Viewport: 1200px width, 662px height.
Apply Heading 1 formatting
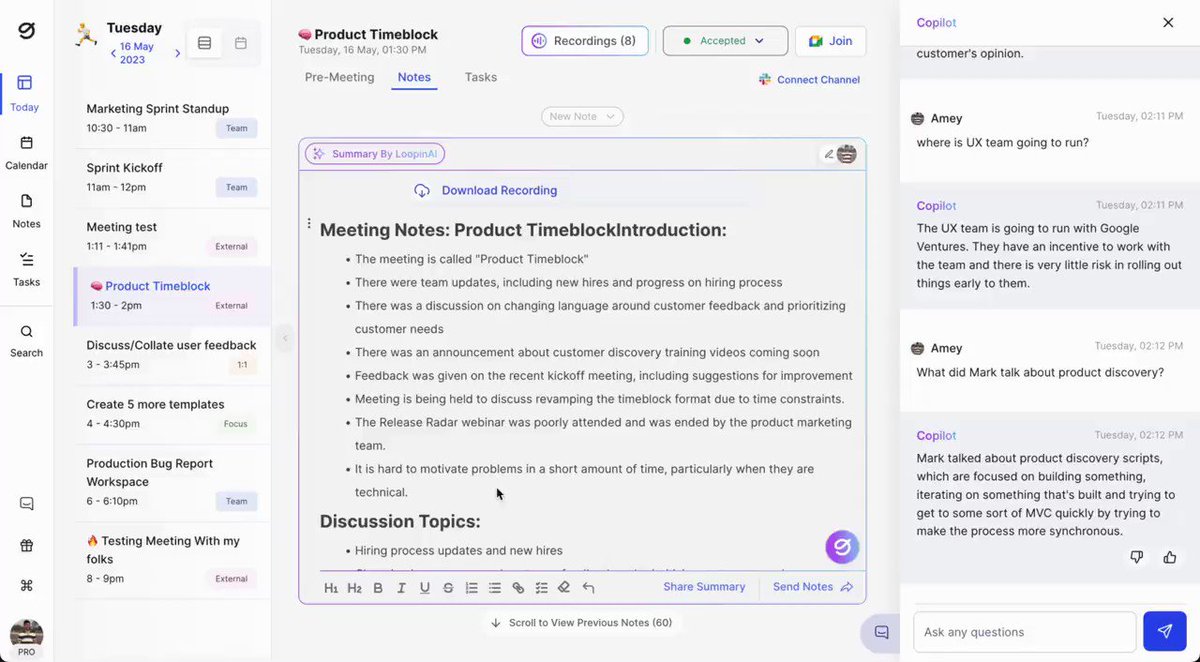pos(331,588)
